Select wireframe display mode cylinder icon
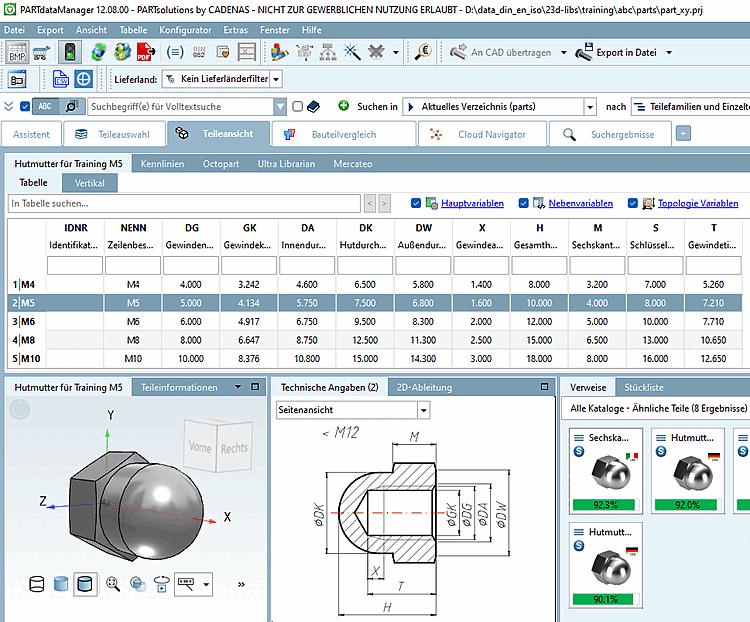Viewport: 750px width, 622px height. pyautogui.click(x=36, y=583)
